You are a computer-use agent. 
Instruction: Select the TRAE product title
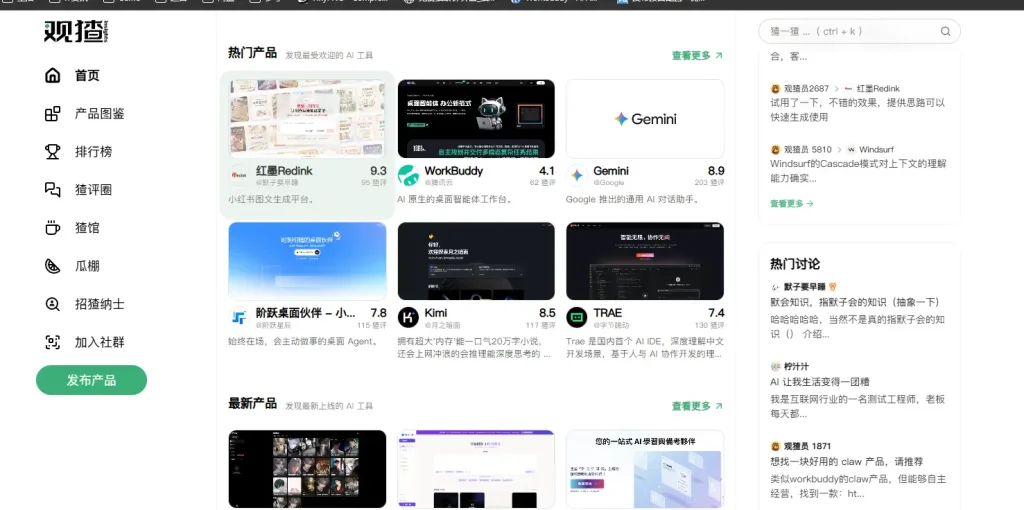click(607, 313)
